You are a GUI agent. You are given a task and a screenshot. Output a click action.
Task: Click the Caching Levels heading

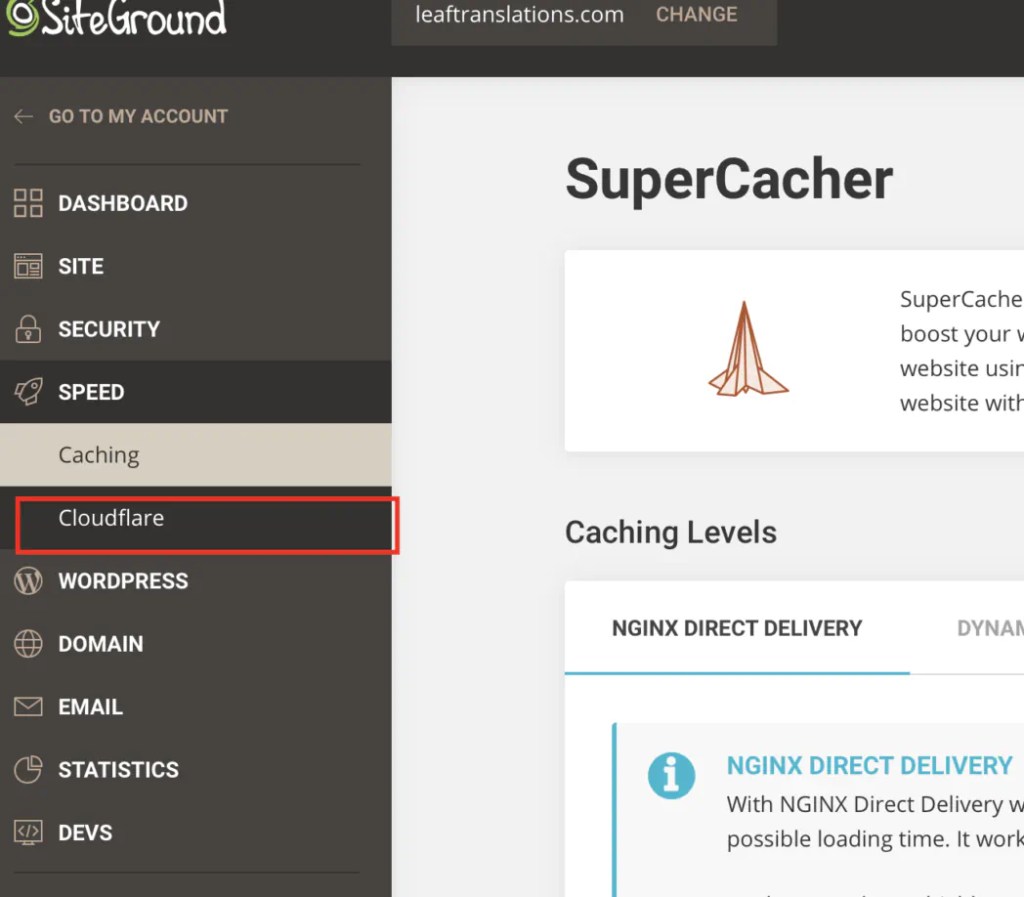tap(671, 532)
